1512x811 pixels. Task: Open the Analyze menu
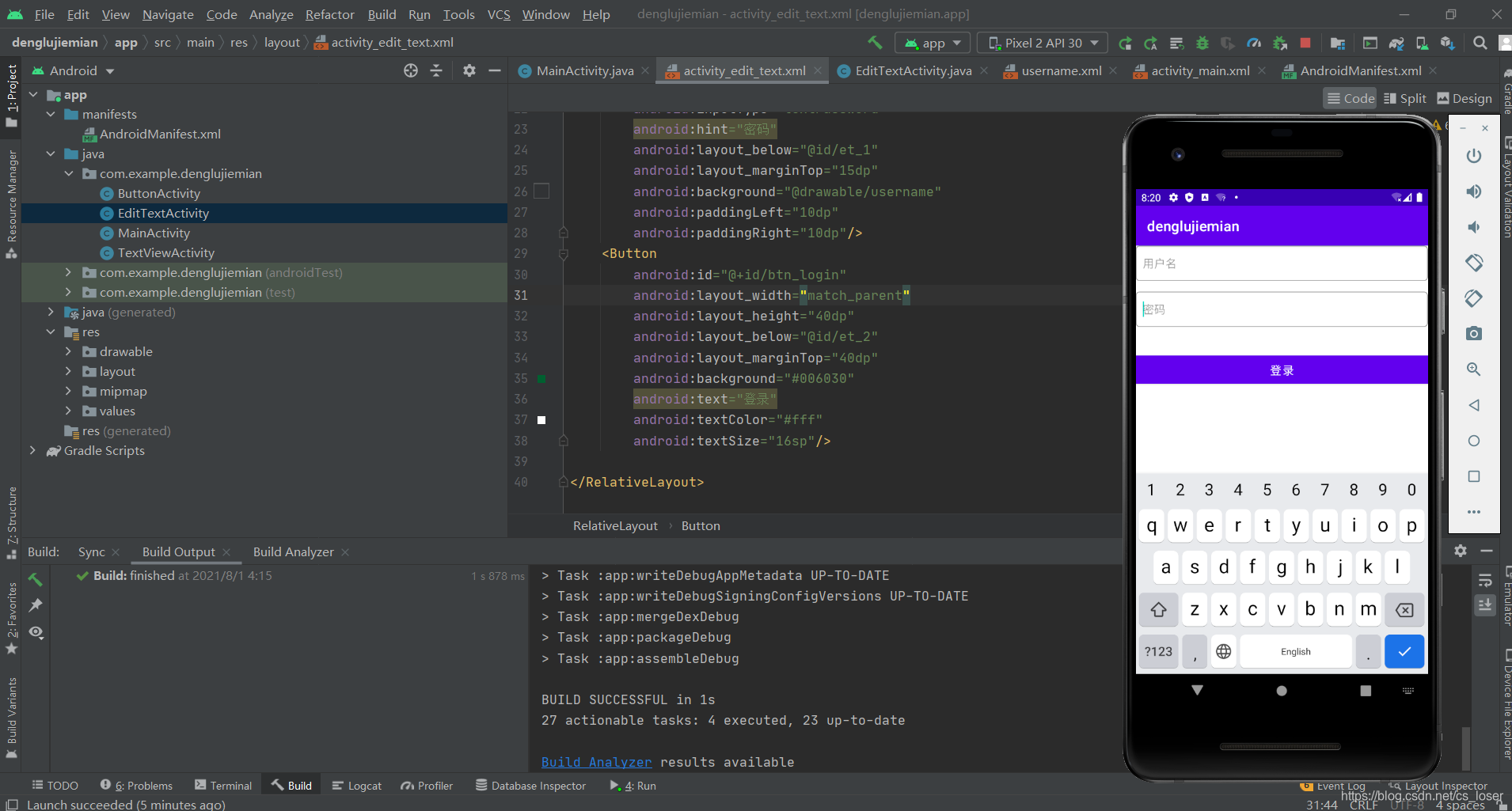pyautogui.click(x=271, y=14)
